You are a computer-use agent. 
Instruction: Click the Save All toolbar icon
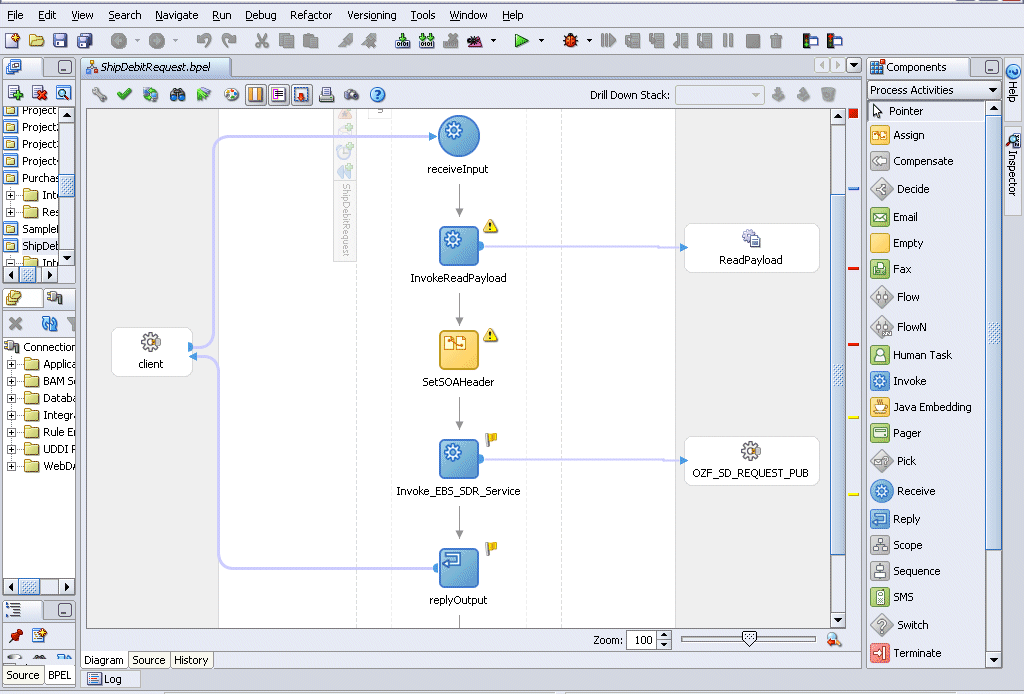85,41
